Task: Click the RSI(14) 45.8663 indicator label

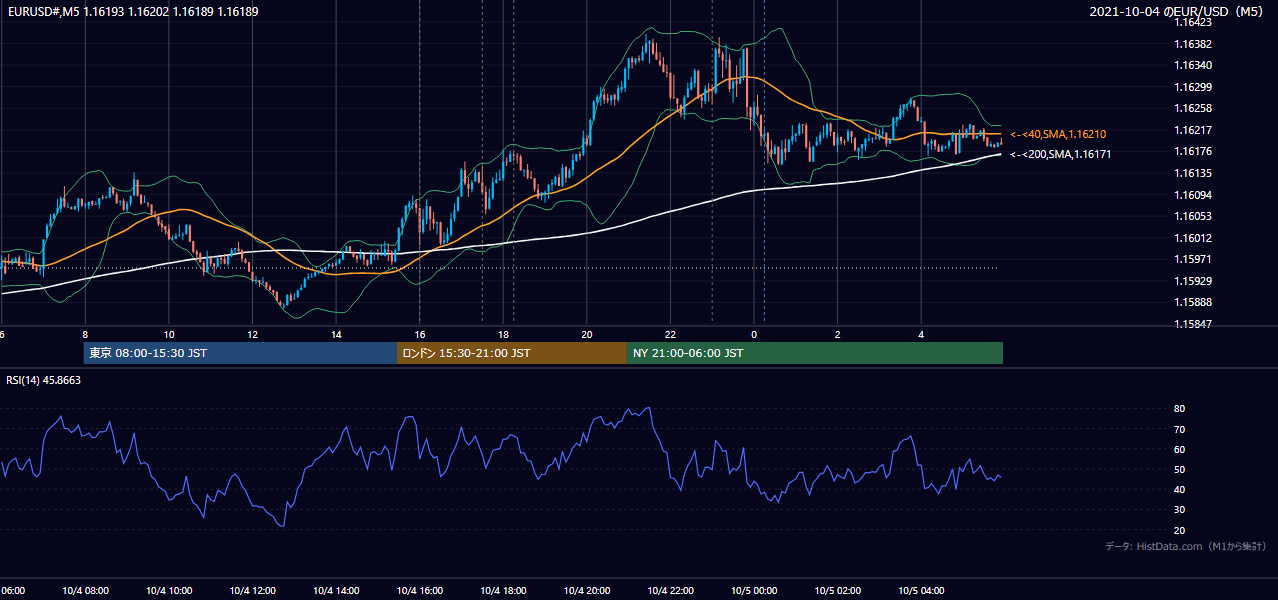Action: coord(44,380)
